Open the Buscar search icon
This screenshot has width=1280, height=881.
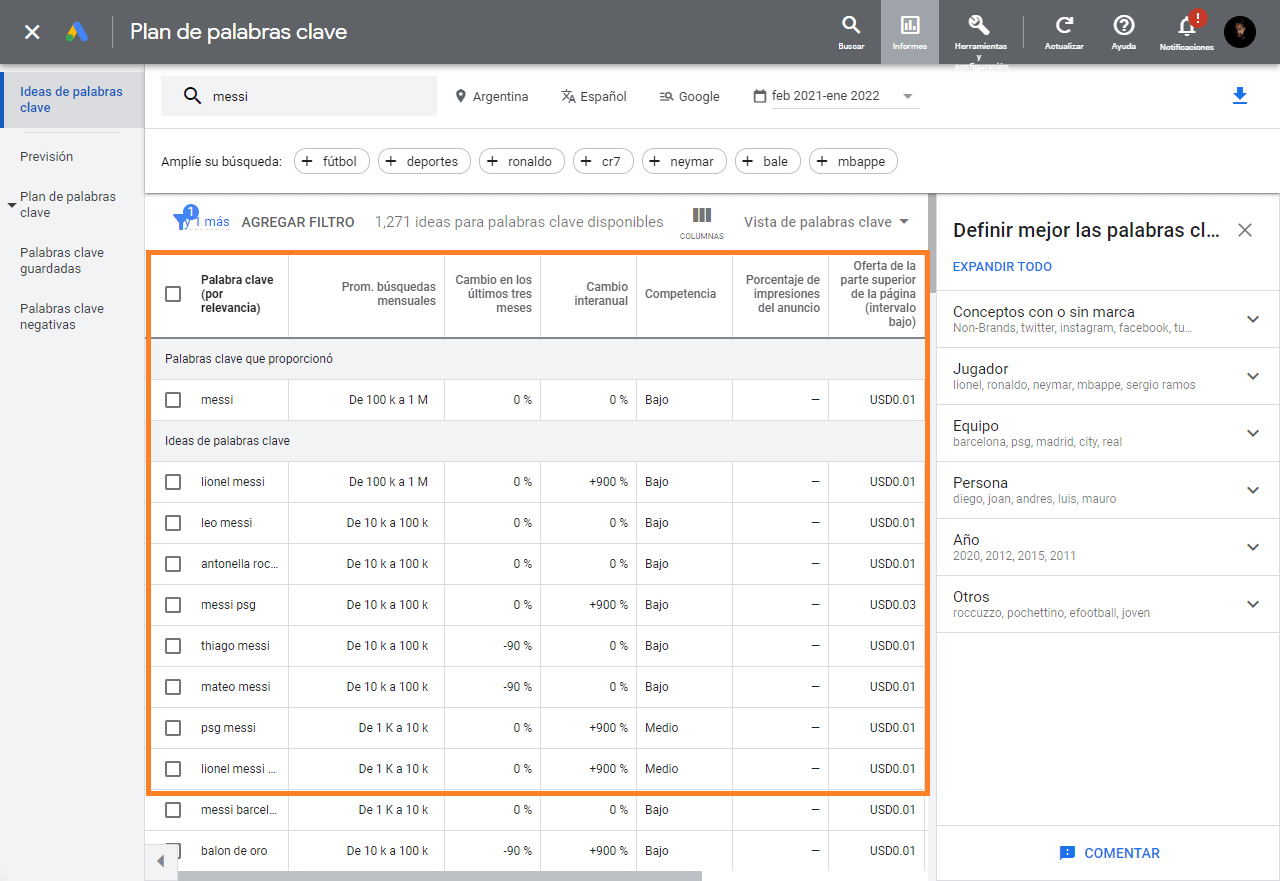pyautogui.click(x=849, y=32)
